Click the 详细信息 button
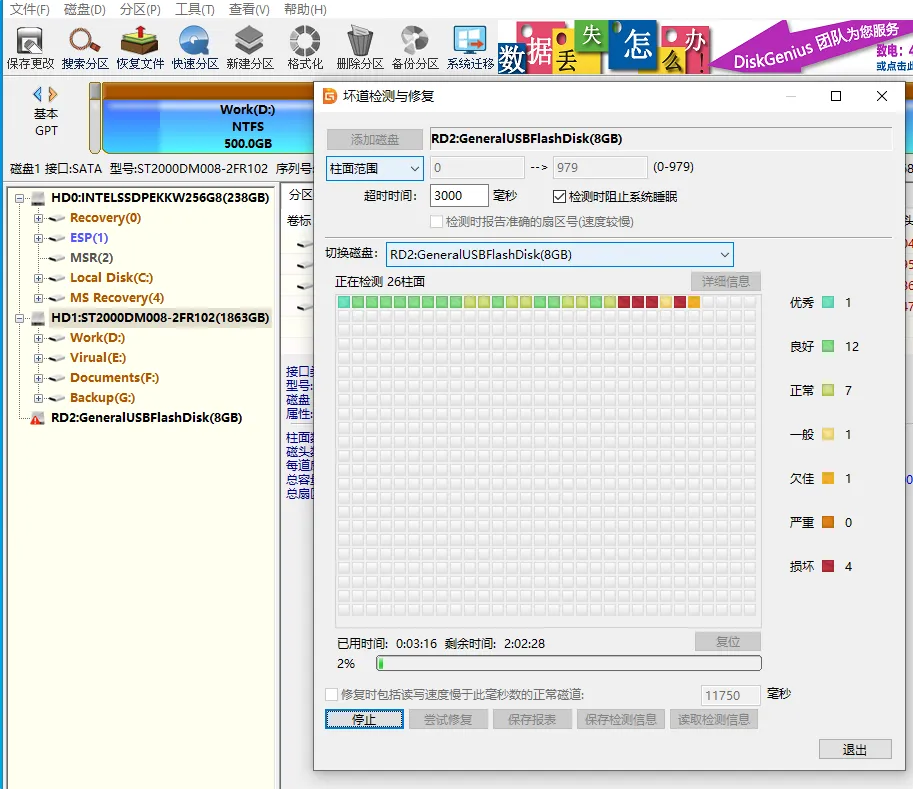This screenshot has width=913, height=789. click(726, 281)
